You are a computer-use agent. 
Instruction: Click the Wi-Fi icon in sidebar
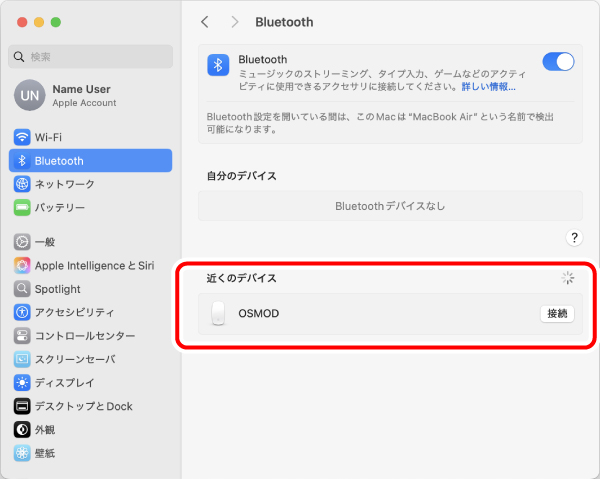(22, 137)
